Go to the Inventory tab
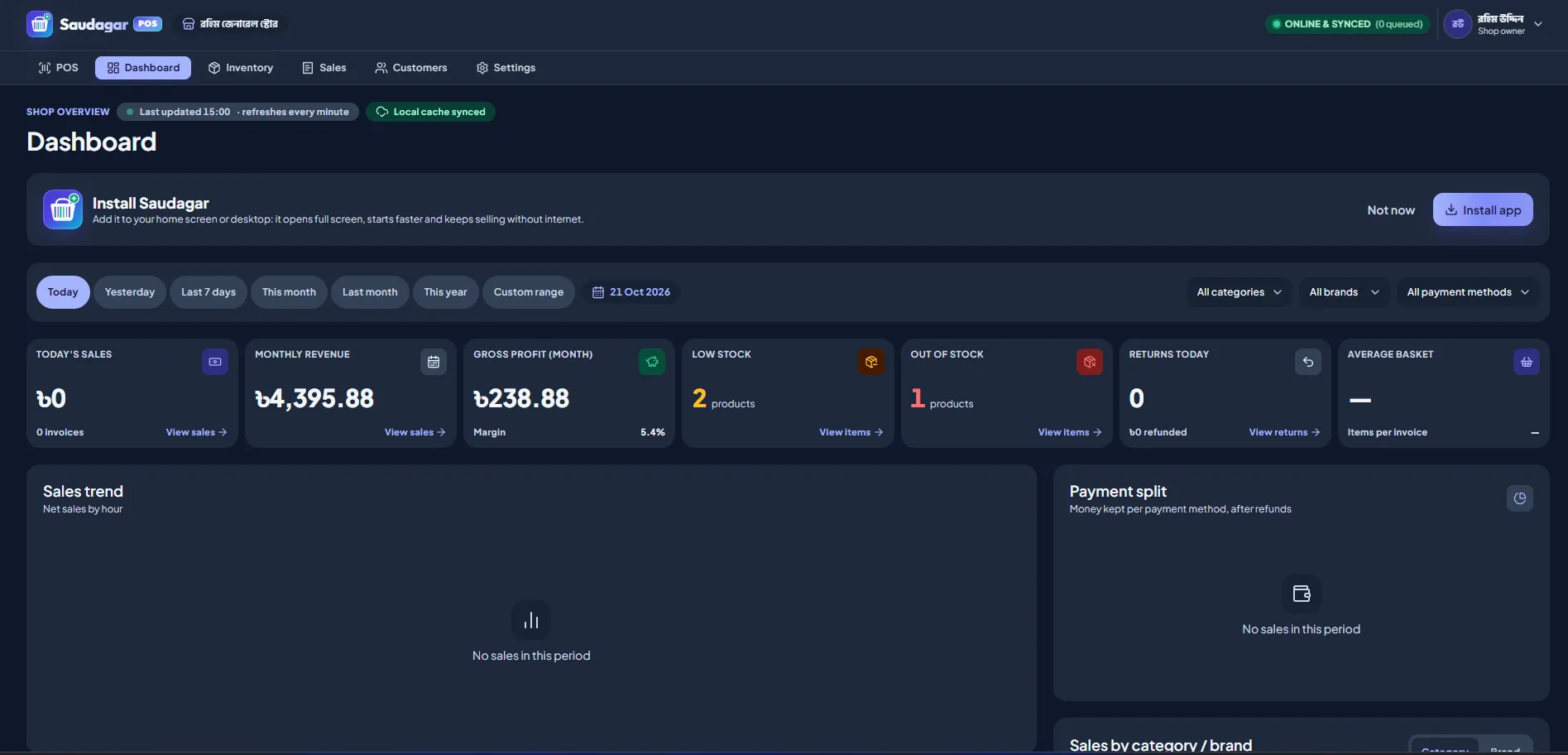The height and width of the screenshot is (755, 1568). [241, 68]
